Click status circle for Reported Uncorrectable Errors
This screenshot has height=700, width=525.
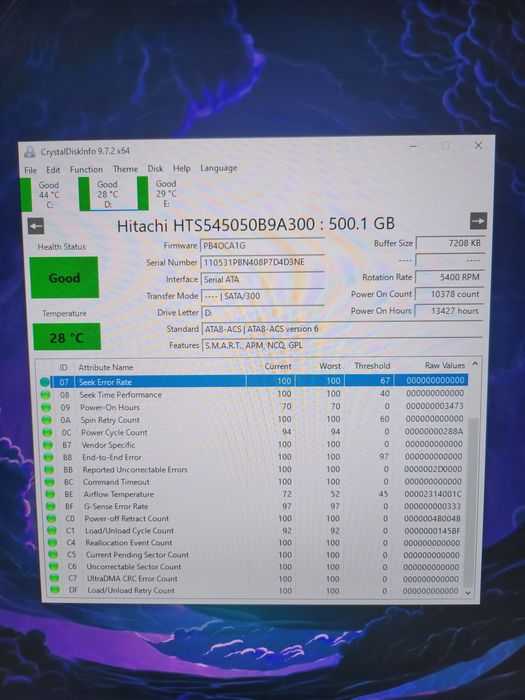click(49, 470)
